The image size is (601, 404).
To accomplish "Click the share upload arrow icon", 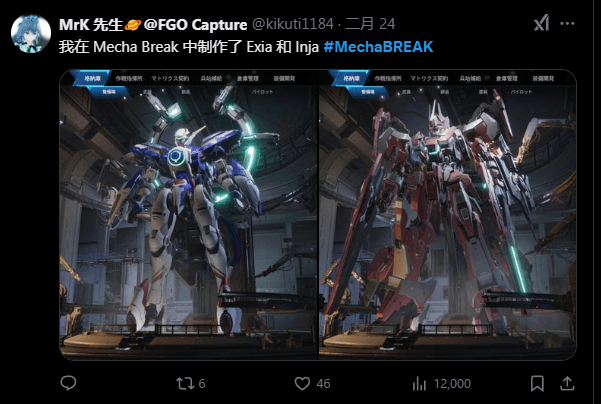I will click(567, 383).
